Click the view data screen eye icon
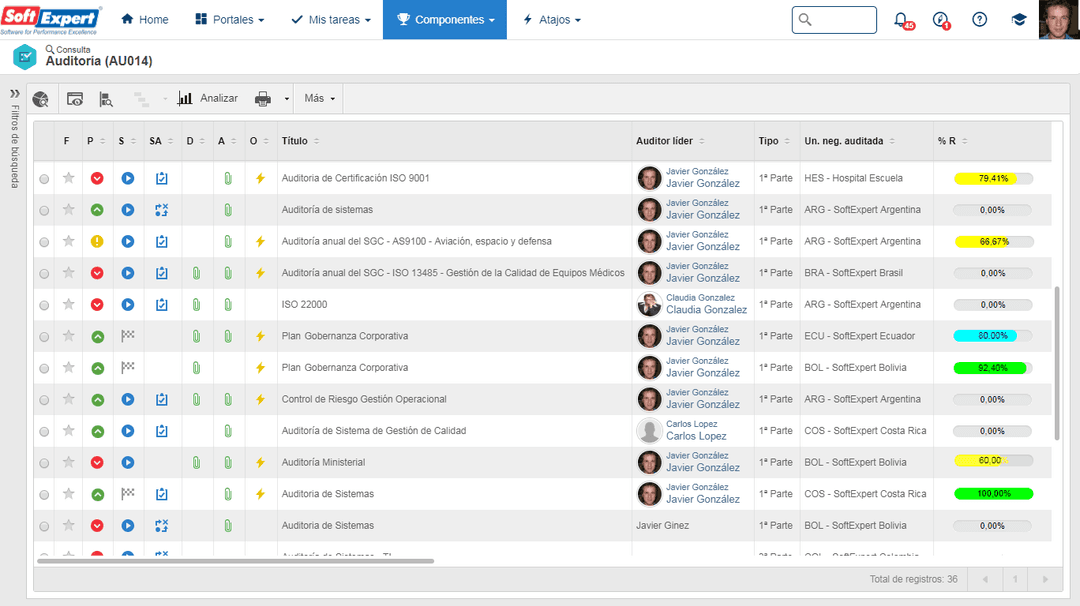The height and width of the screenshot is (606, 1080). coord(75,99)
